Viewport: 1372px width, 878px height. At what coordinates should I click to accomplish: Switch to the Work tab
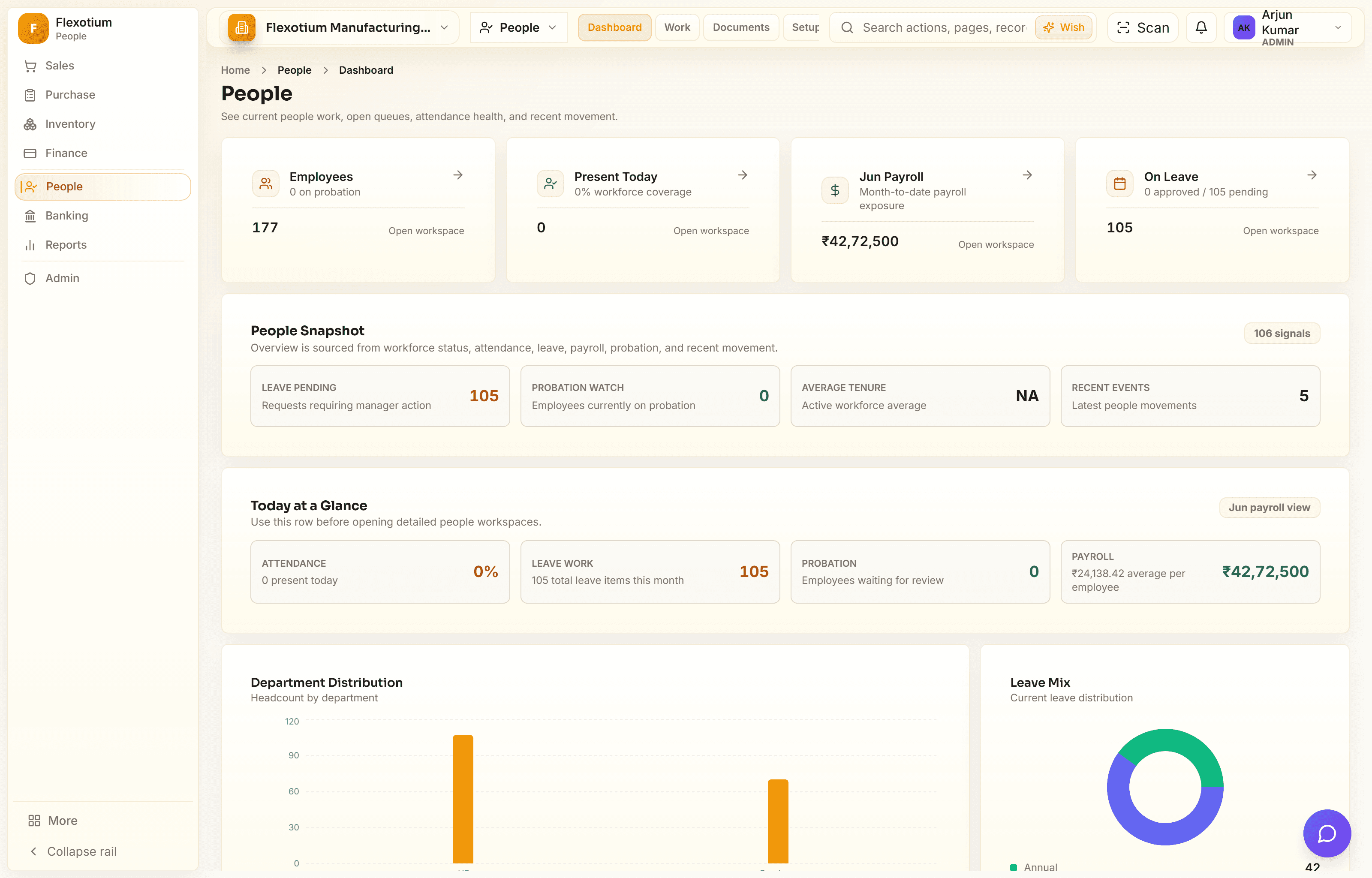tap(677, 27)
